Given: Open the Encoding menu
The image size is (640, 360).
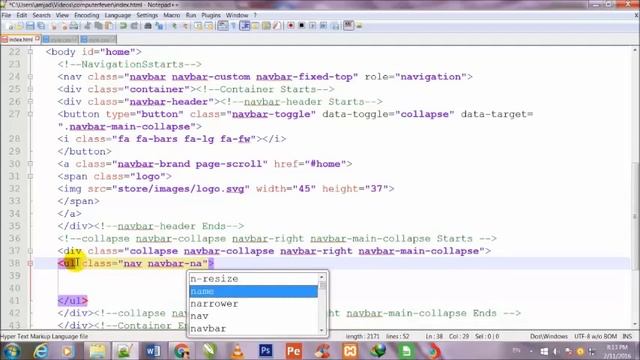Looking at the screenshot, I should (87, 15).
